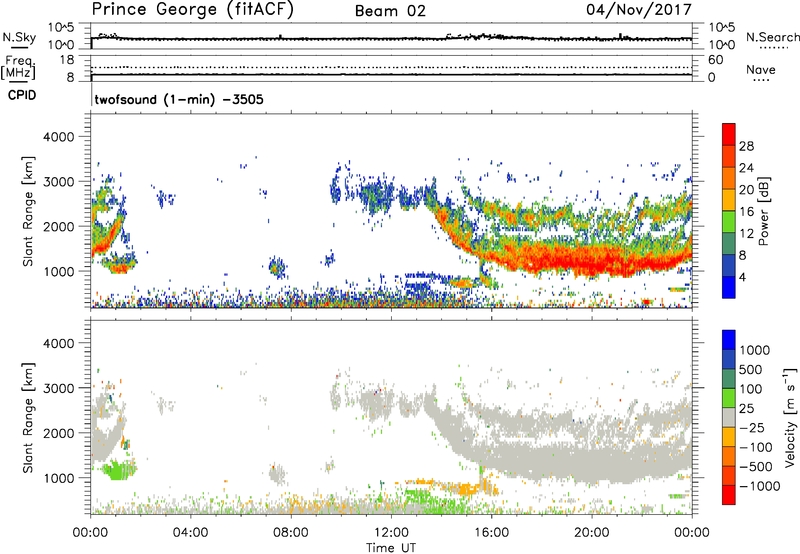The height and width of the screenshot is (554, 800).
Task: Select the '24' Power colorbar tick label
Action: (746, 168)
